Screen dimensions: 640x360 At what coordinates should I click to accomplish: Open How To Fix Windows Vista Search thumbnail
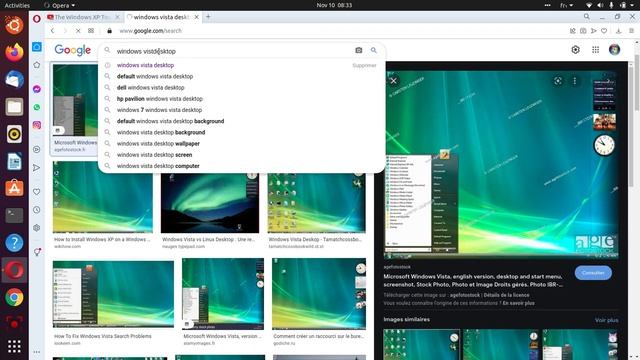coord(113,294)
